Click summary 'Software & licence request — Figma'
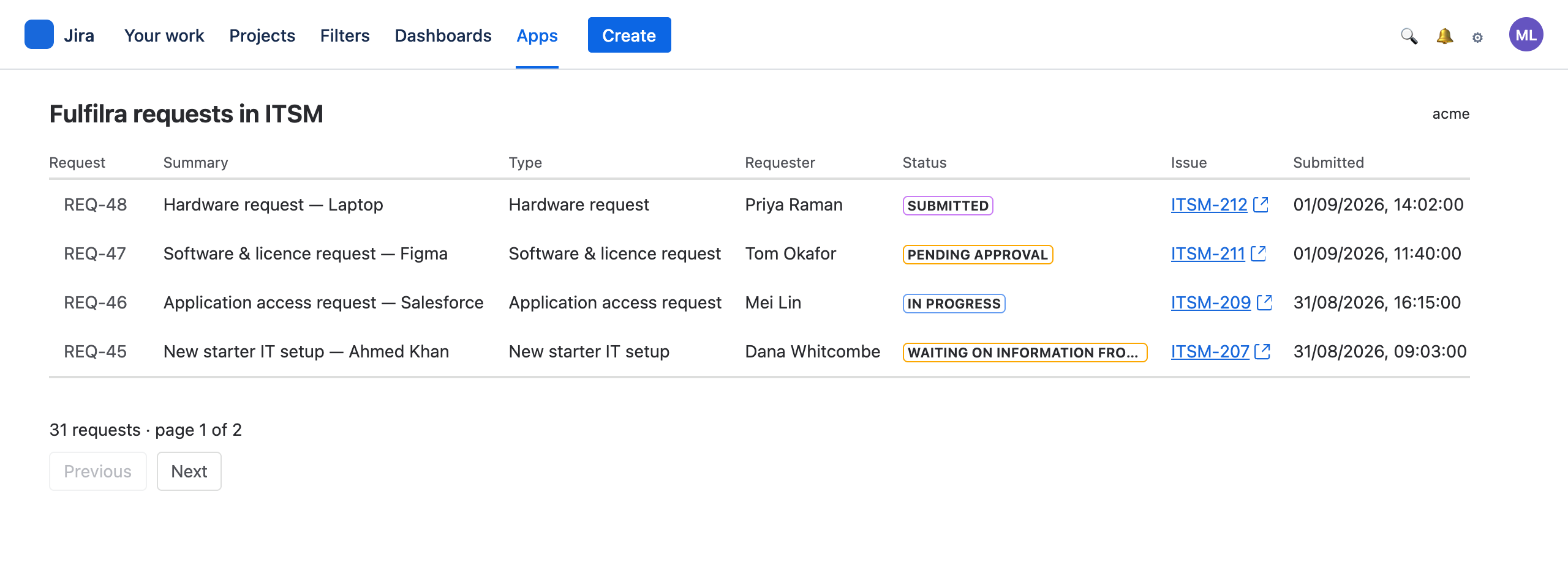Image resolution: width=1568 pixels, height=579 pixels. pos(306,253)
